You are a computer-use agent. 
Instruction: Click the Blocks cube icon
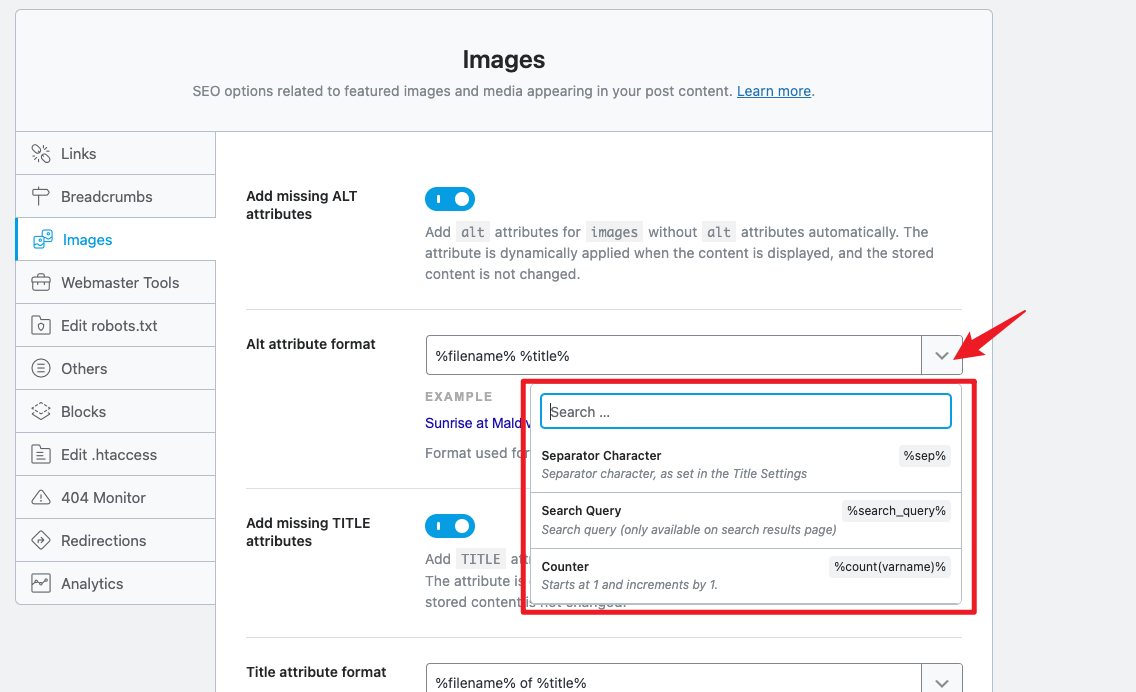coord(41,412)
